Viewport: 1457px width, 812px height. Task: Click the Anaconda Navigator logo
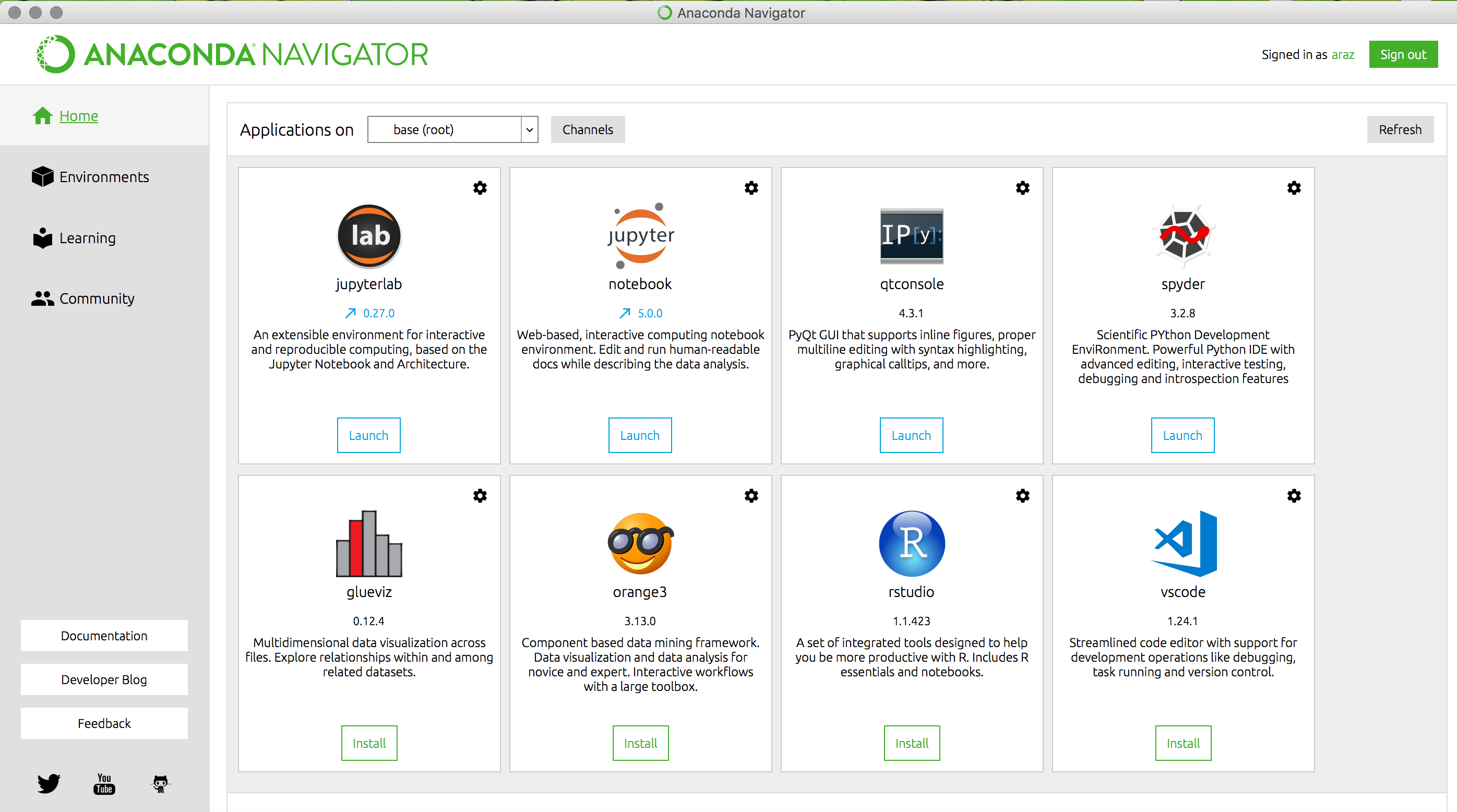232,54
